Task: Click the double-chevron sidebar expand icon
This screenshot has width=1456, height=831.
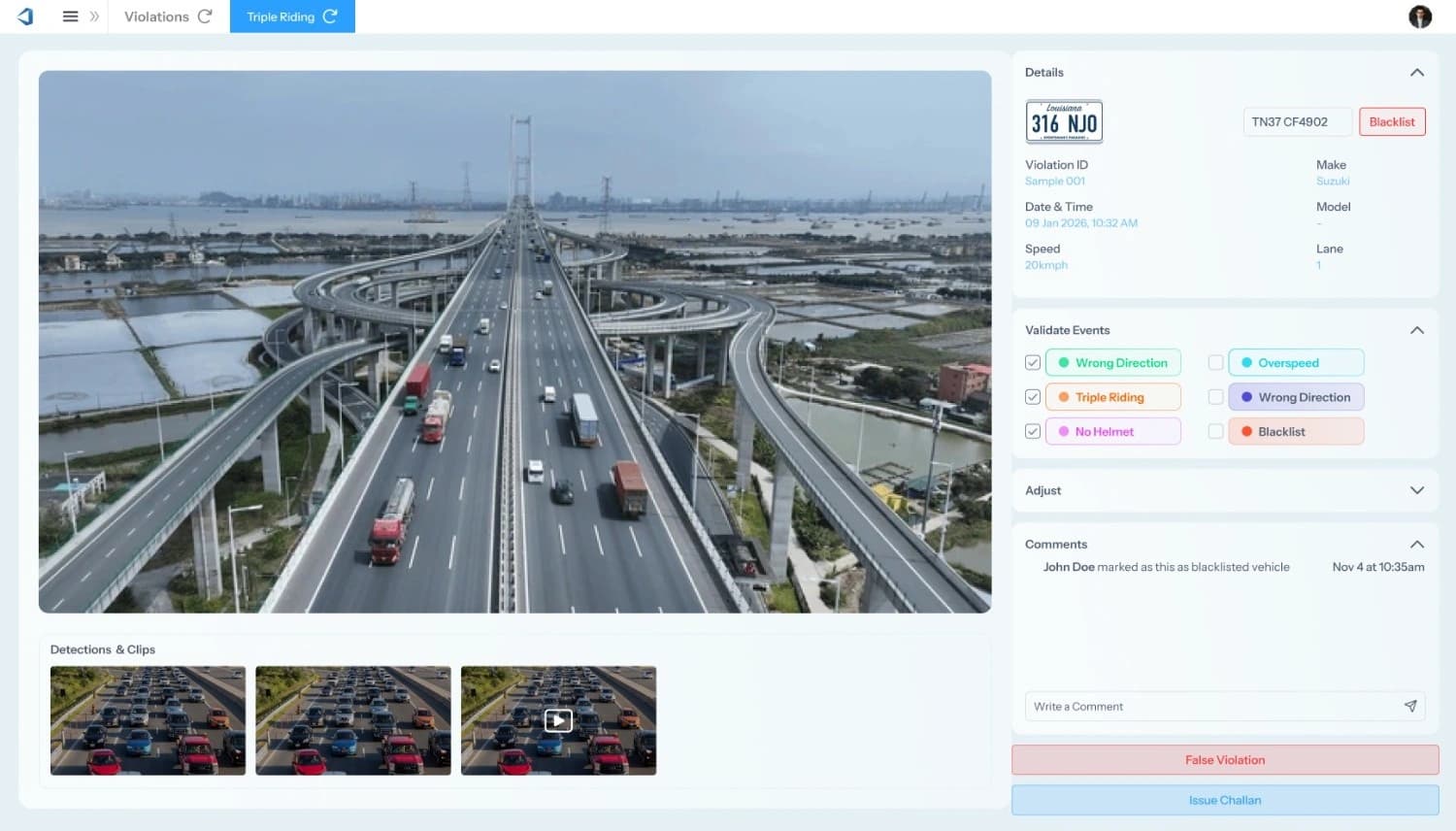Action: click(x=92, y=16)
